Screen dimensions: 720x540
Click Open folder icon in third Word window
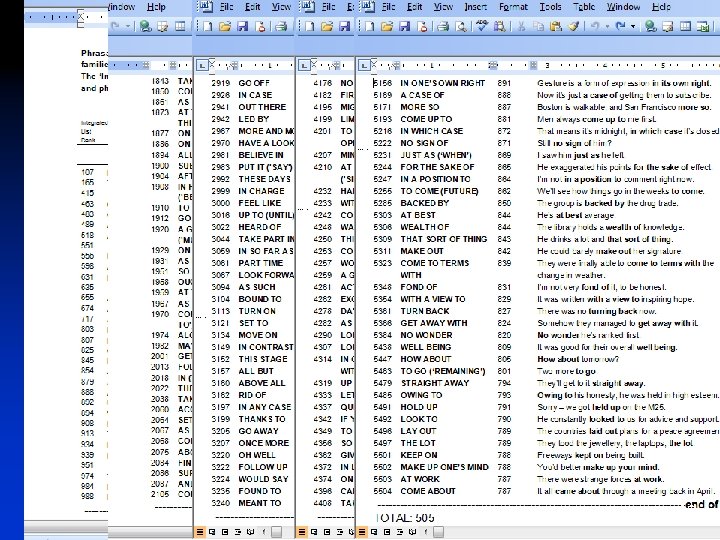(327, 27)
